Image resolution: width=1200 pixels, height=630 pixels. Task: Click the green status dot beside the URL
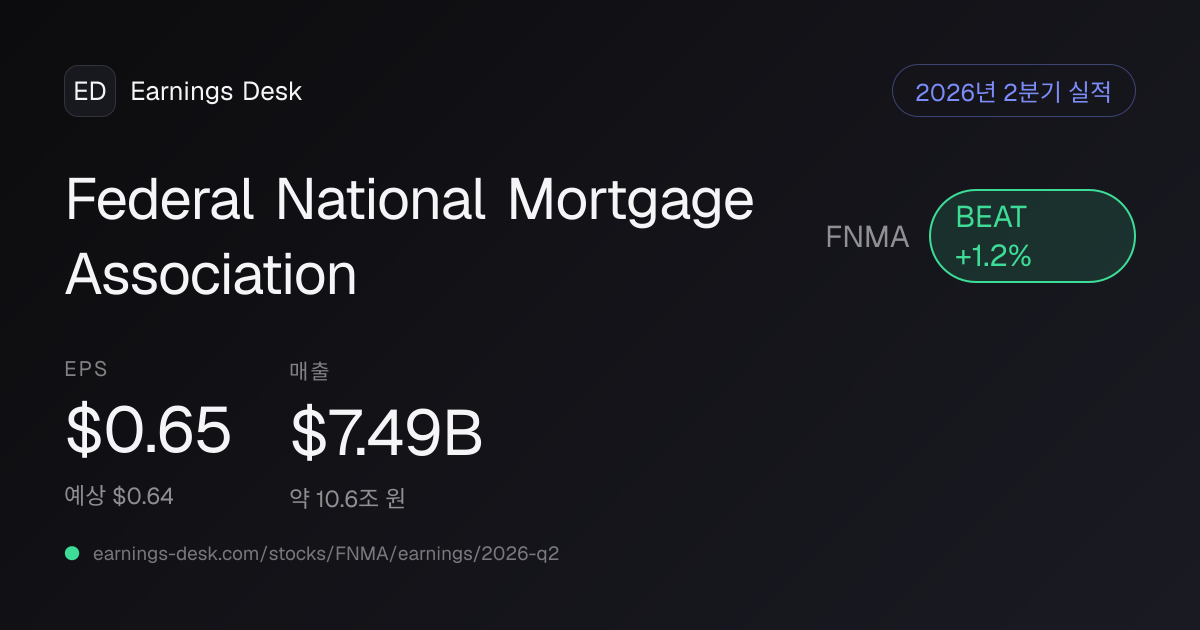72,553
